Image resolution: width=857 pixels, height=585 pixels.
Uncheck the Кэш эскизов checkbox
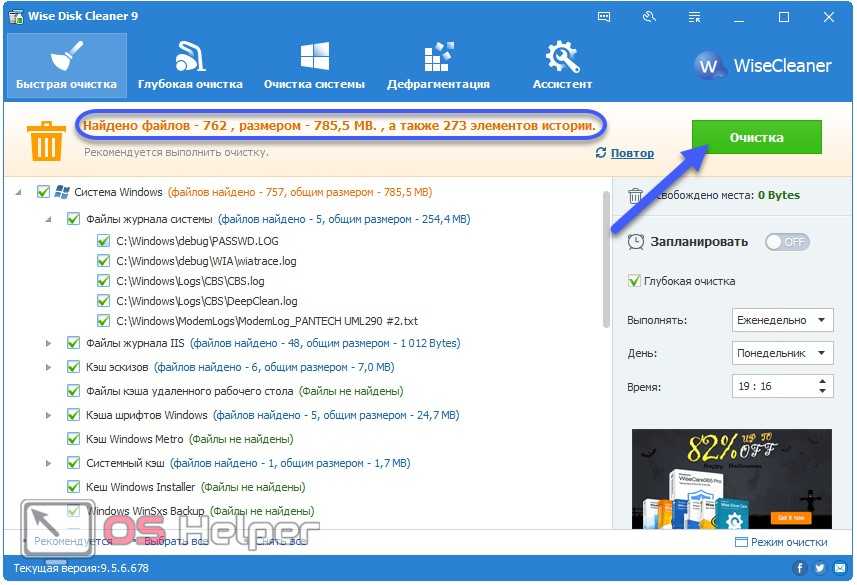tap(73, 367)
